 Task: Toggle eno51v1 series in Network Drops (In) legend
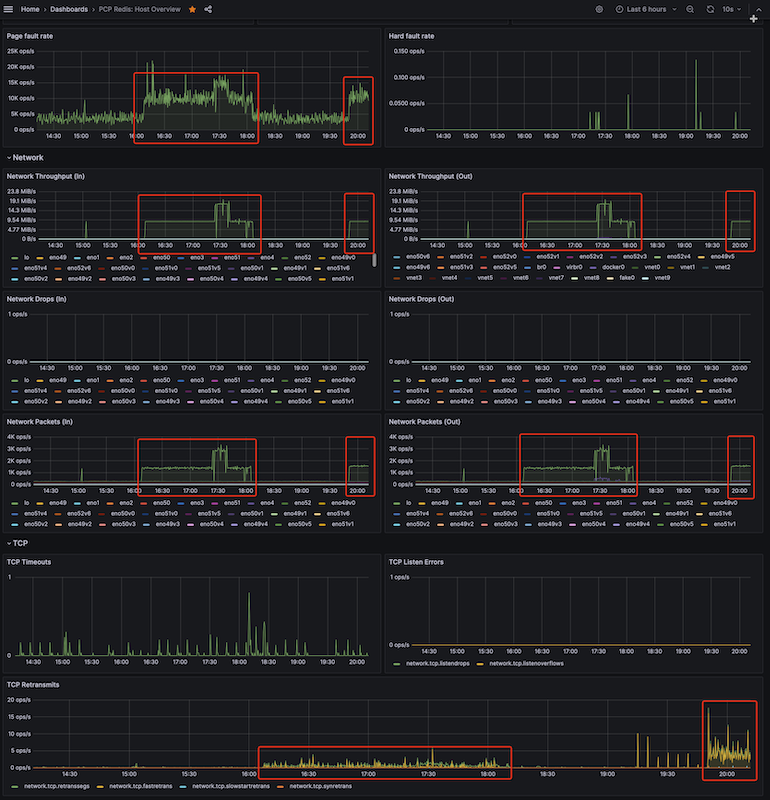click(x=342, y=402)
